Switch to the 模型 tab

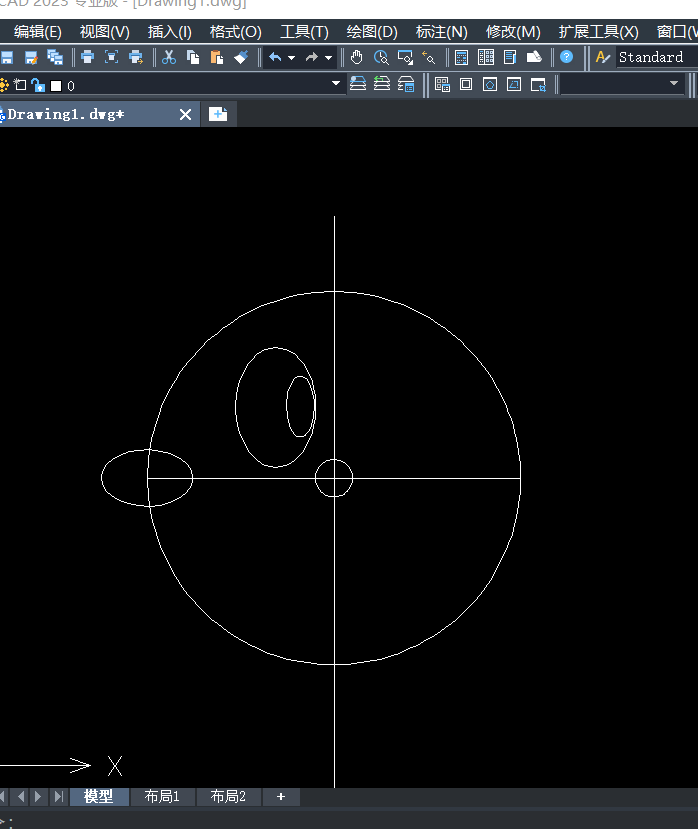(x=98, y=796)
